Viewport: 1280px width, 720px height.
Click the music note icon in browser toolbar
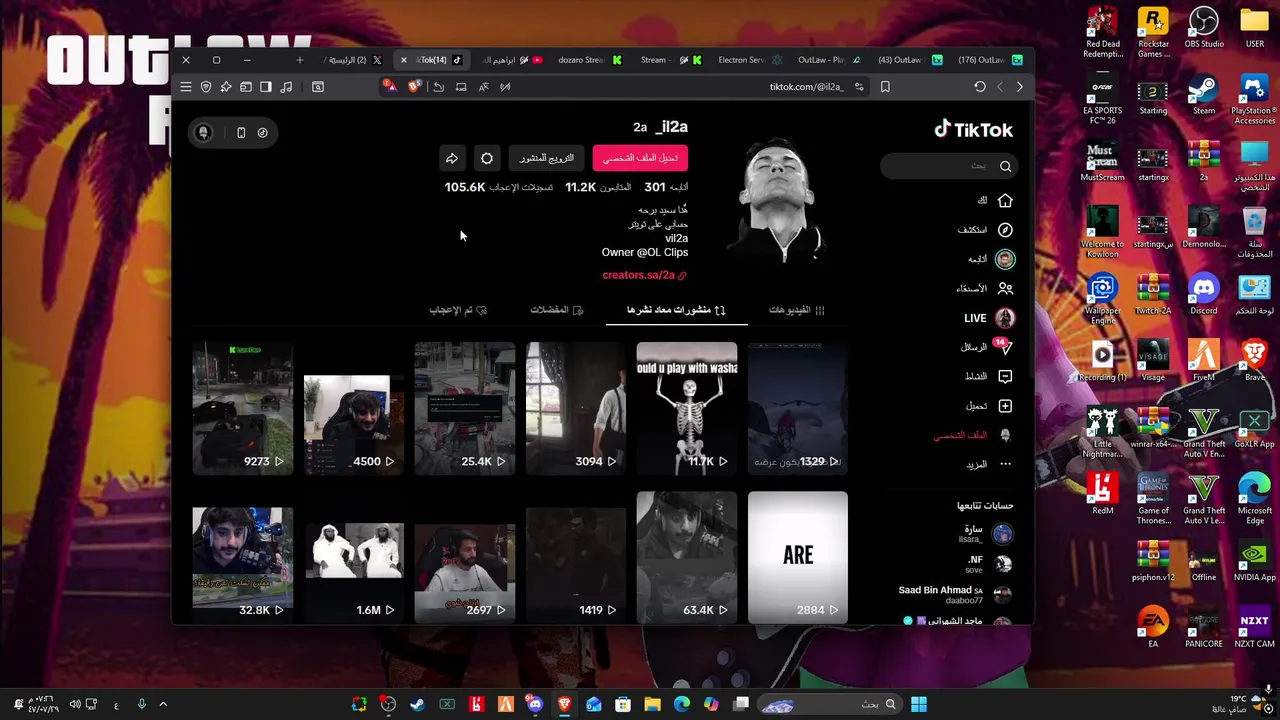pyautogui.click(x=286, y=87)
